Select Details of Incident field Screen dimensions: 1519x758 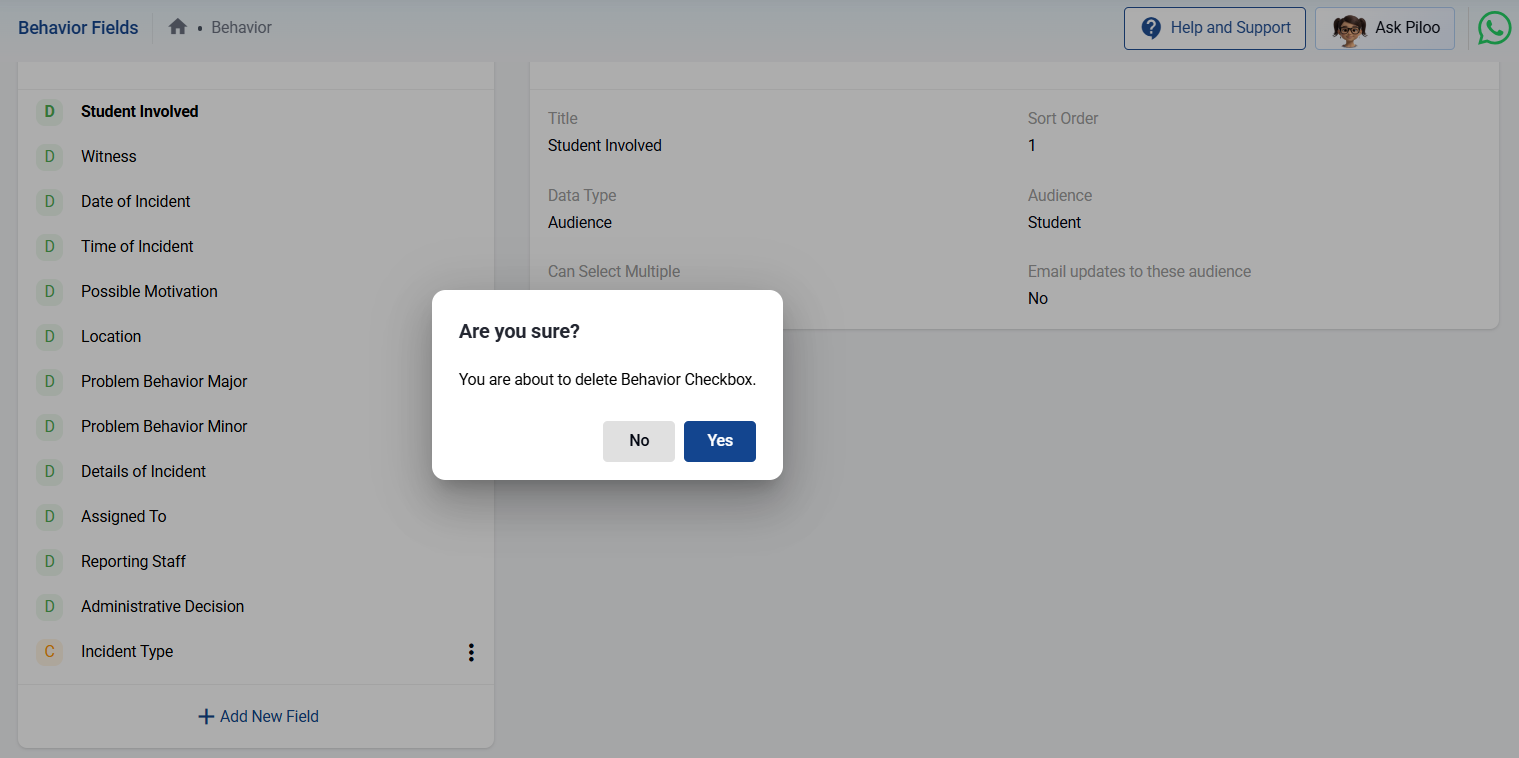(143, 471)
